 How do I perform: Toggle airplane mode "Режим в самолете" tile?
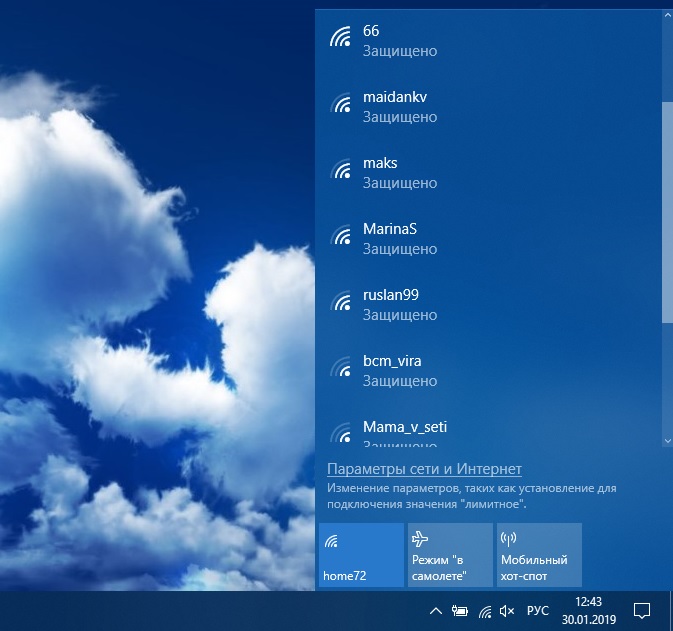pos(450,555)
